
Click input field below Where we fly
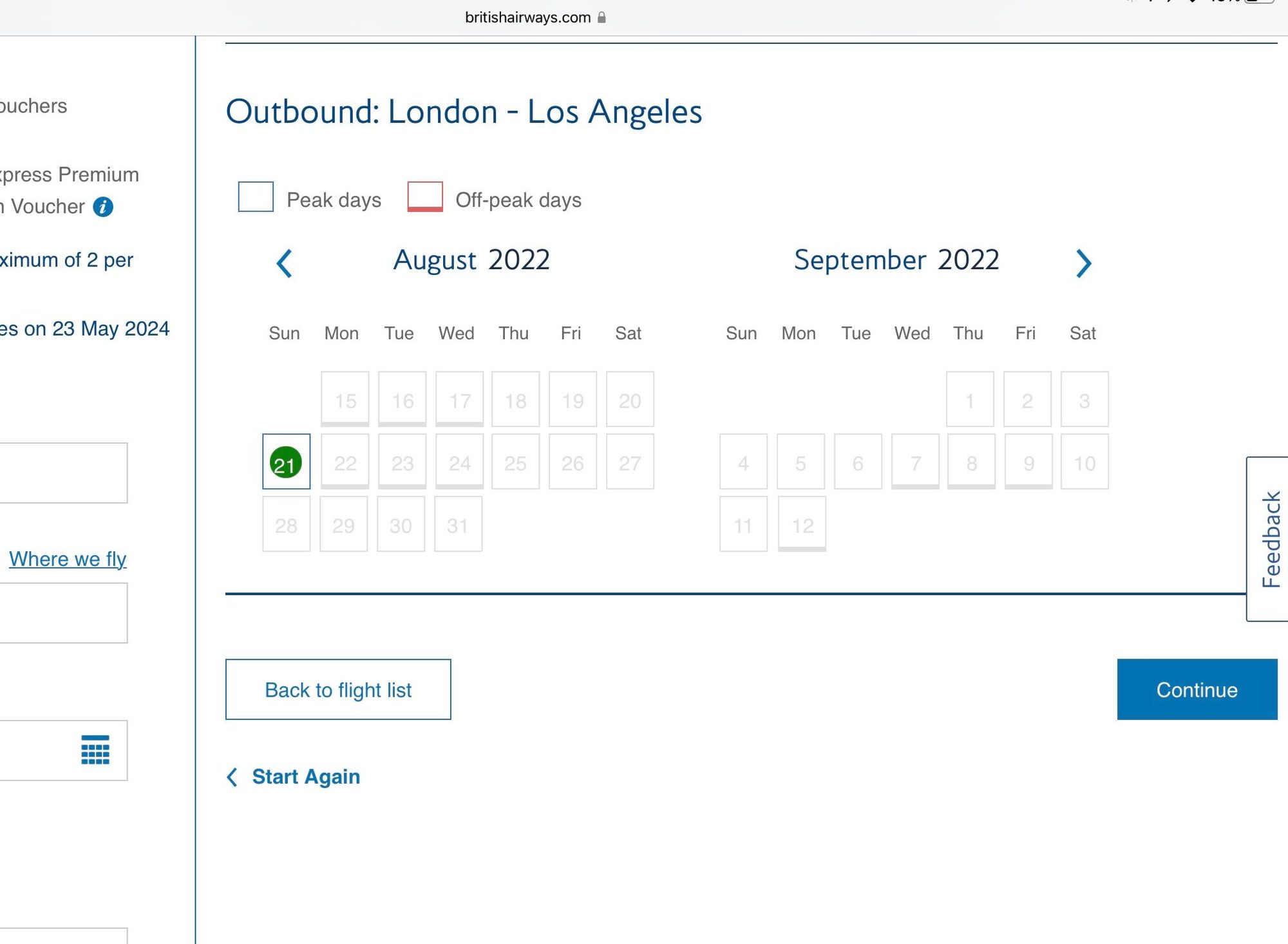[63, 612]
